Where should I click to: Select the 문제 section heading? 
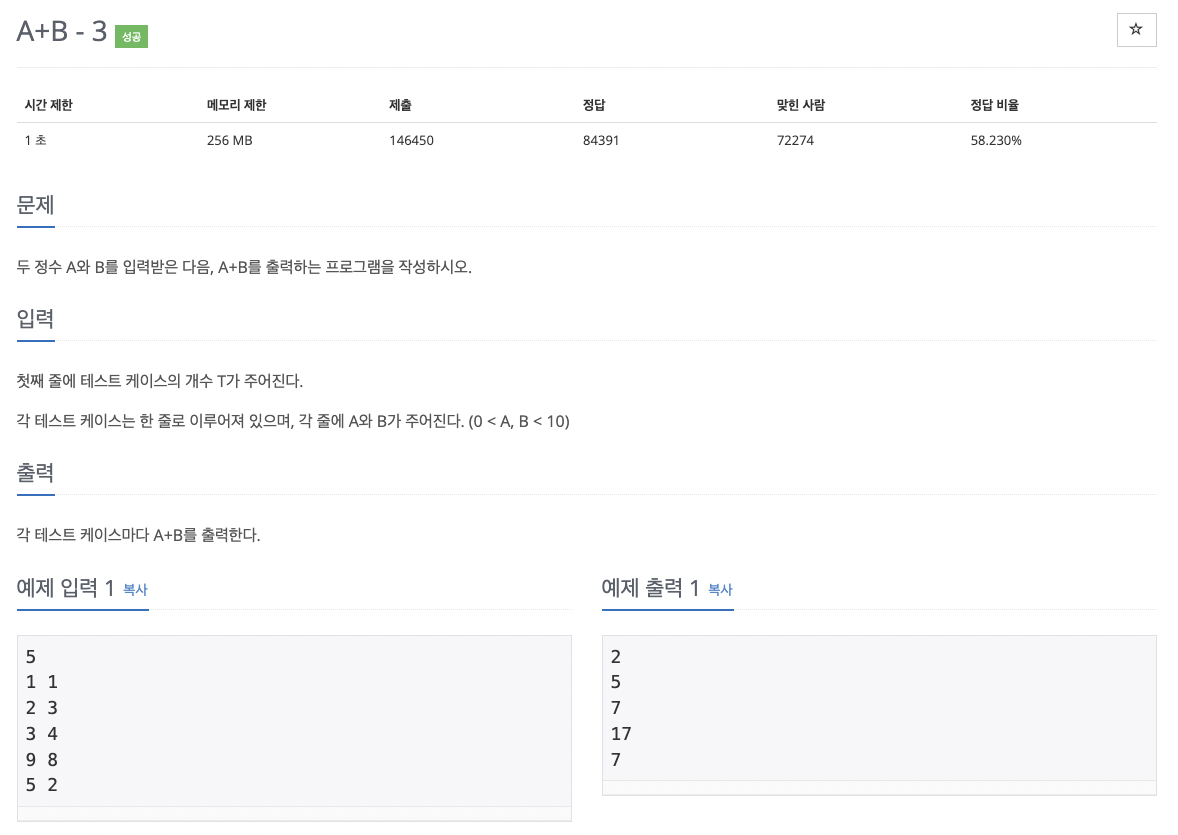(35, 206)
